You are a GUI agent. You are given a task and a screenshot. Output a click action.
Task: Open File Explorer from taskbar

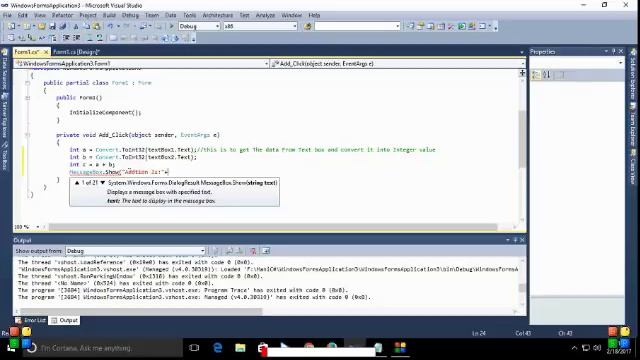[x=240, y=348]
